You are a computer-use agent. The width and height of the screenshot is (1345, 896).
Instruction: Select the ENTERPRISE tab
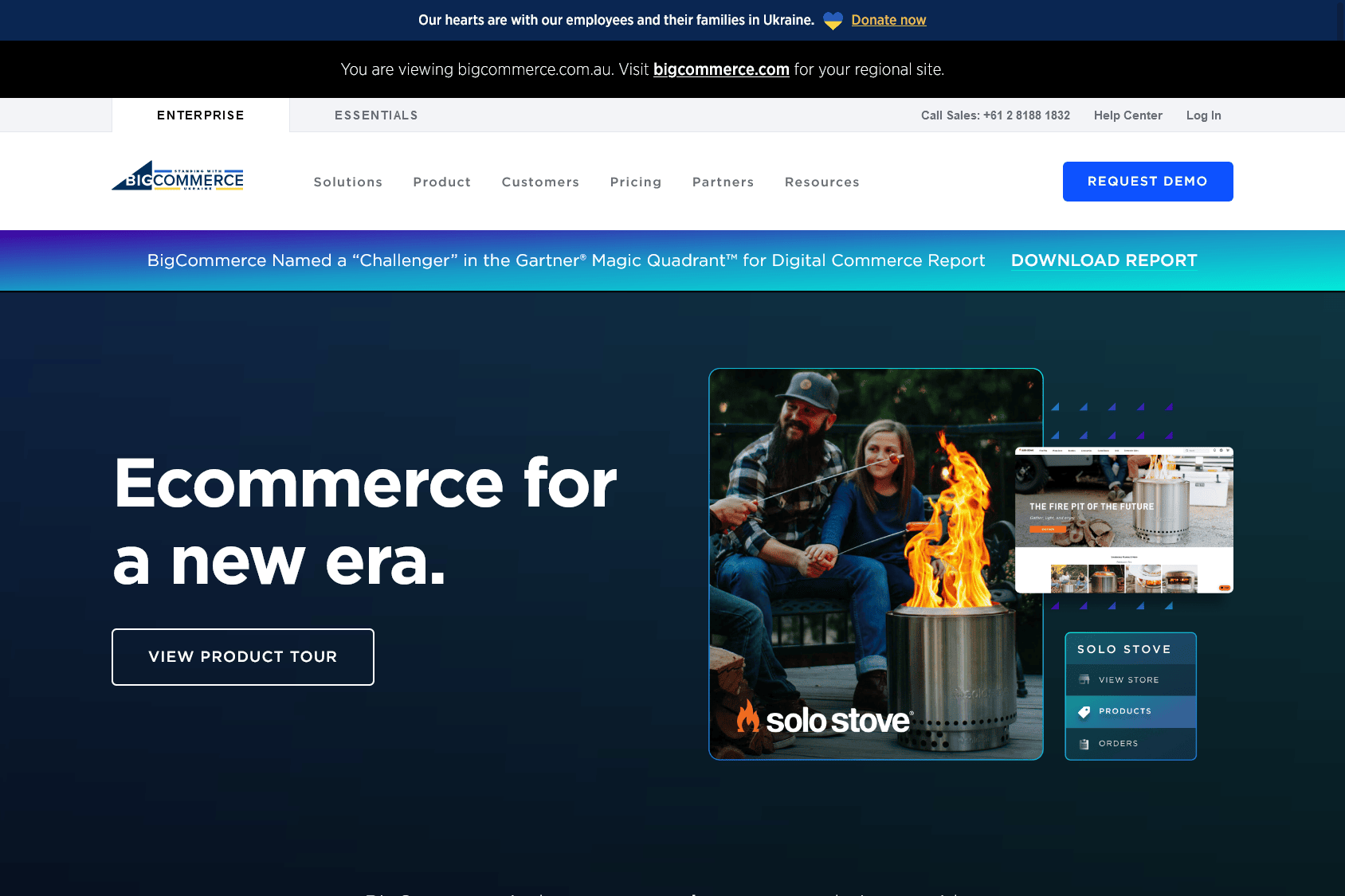[x=200, y=115]
